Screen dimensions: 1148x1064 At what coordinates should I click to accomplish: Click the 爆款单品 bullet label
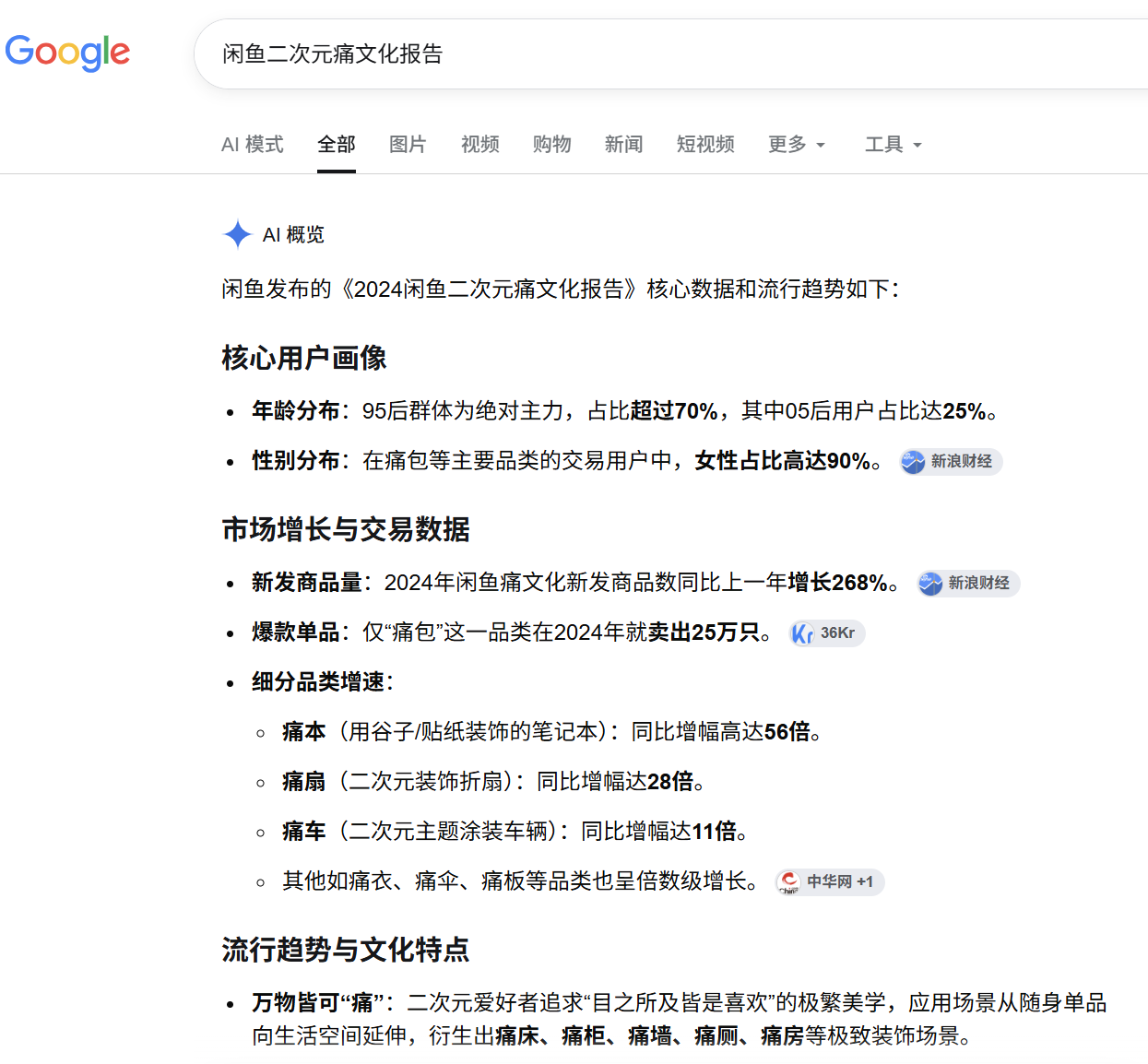tap(296, 632)
